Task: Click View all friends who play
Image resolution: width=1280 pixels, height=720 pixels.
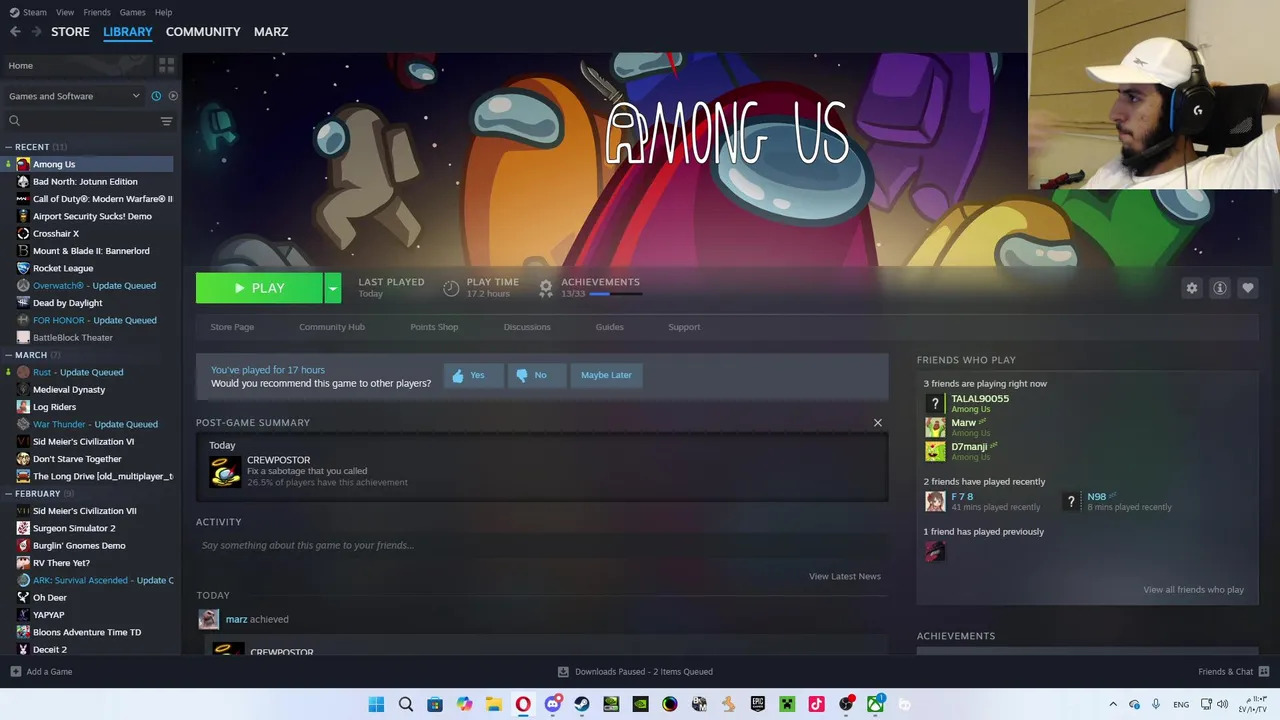Action: [x=1193, y=590]
